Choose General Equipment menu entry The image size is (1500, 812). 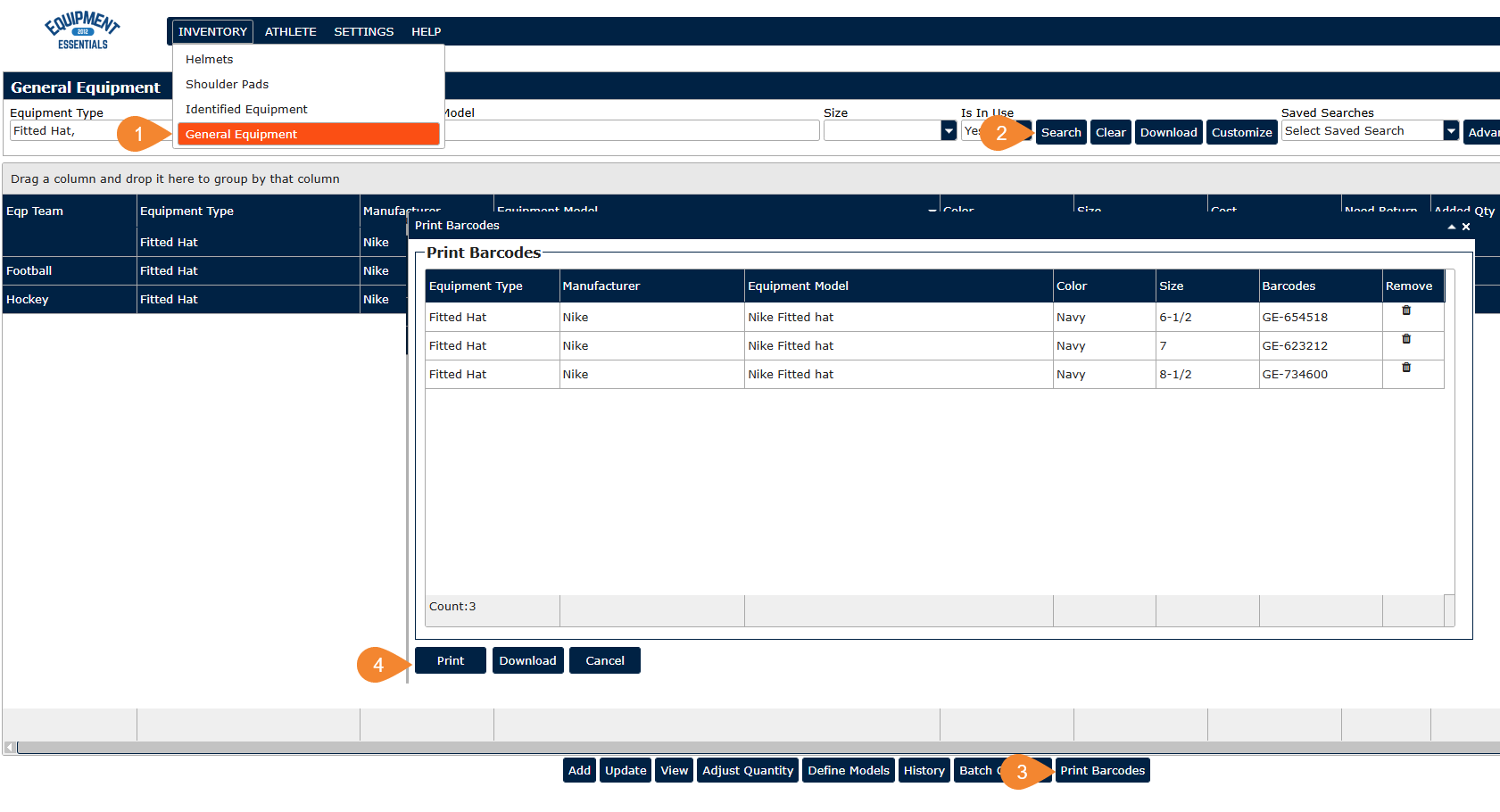point(309,134)
